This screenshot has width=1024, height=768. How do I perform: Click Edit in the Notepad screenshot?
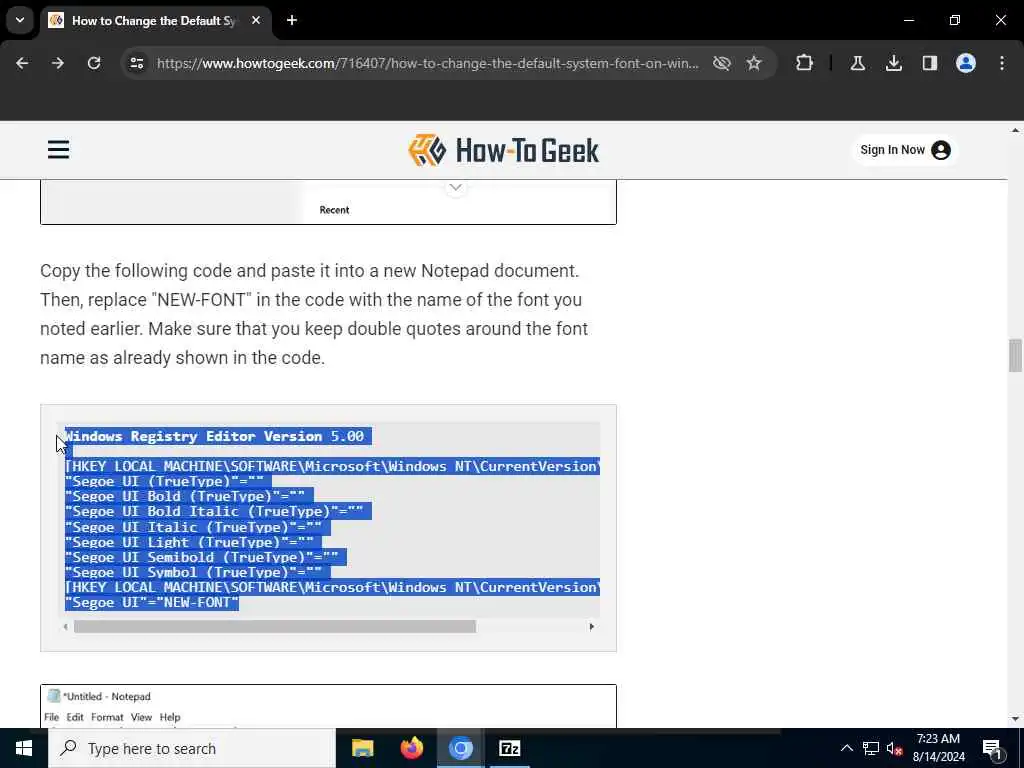(75, 717)
